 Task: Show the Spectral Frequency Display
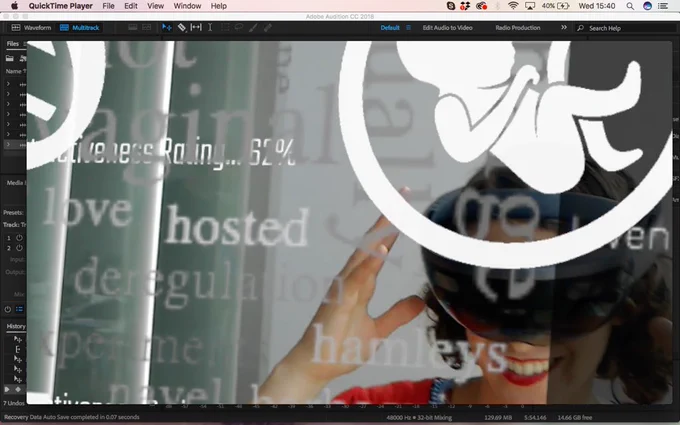coord(133,27)
